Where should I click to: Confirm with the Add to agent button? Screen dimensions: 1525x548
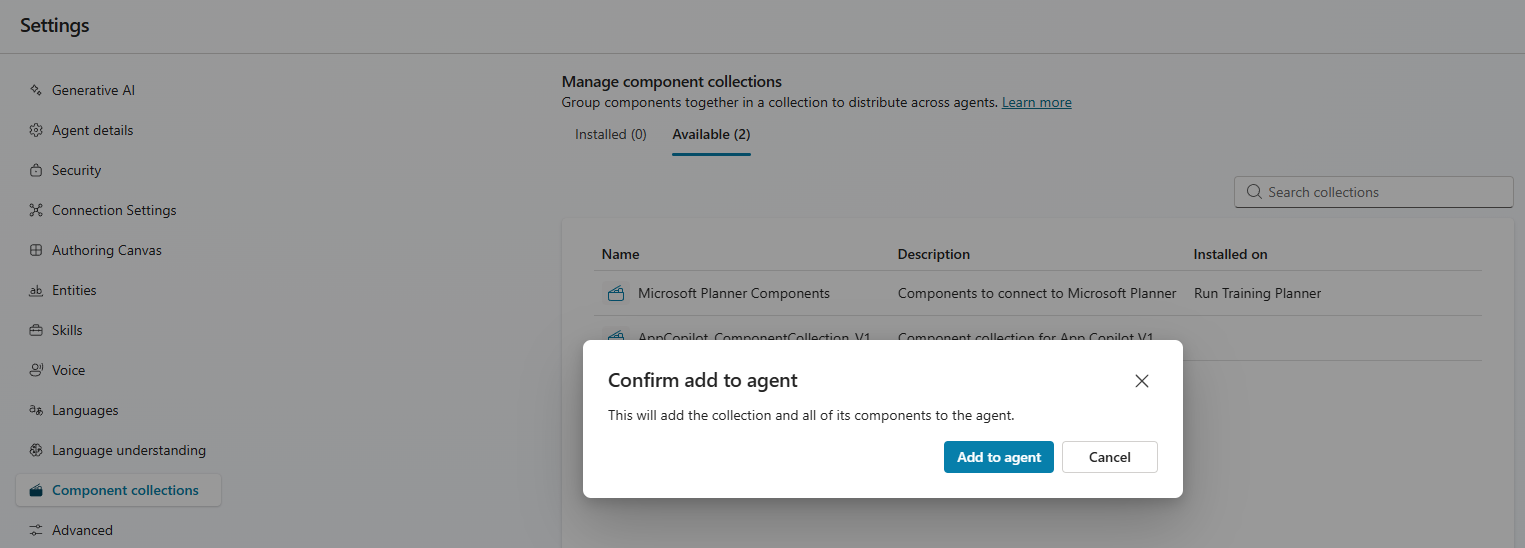[998, 457]
